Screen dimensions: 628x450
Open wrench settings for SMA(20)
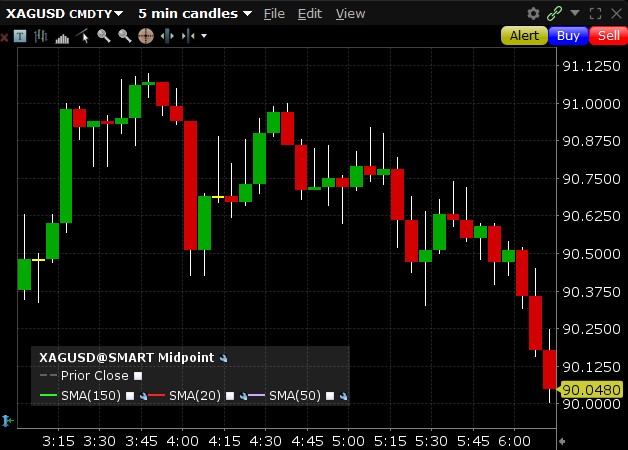click(x=244, y=396)
